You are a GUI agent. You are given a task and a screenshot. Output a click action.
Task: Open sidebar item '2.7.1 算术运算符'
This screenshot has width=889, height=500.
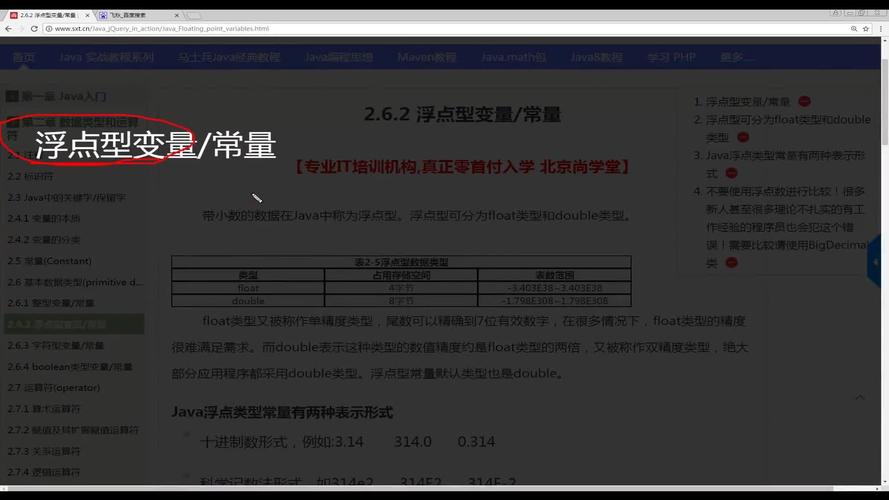[44, 409]
